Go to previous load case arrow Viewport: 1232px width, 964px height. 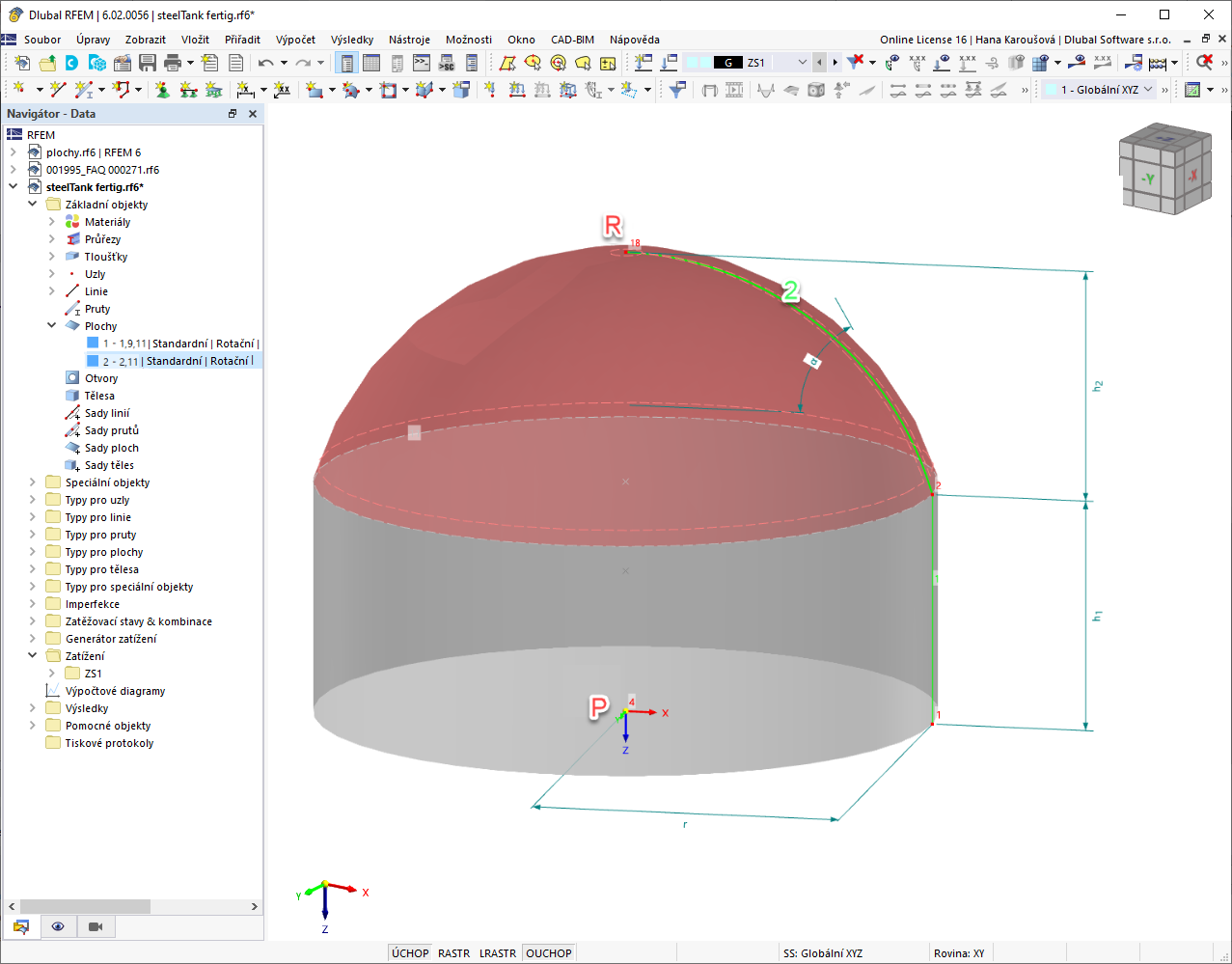(x=820, y=63)
